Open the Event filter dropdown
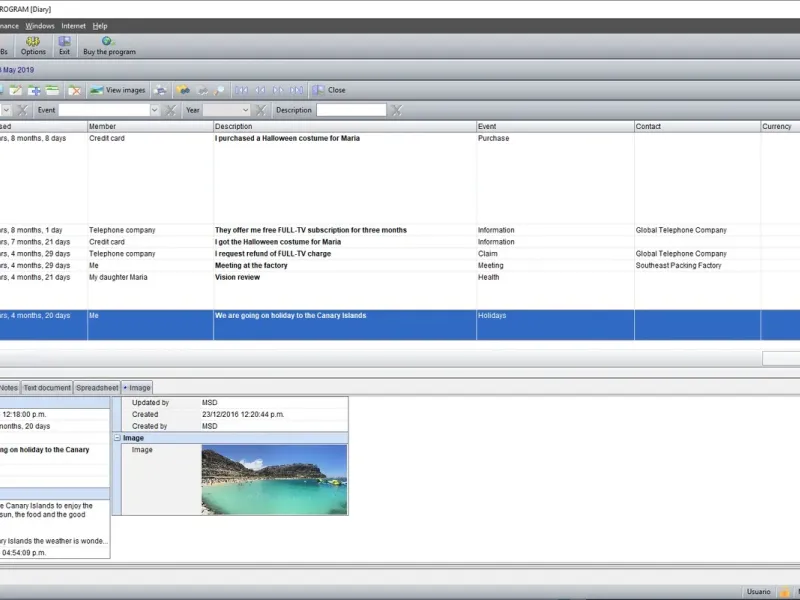This screenshot has width=800, height=600. [154, 110]
